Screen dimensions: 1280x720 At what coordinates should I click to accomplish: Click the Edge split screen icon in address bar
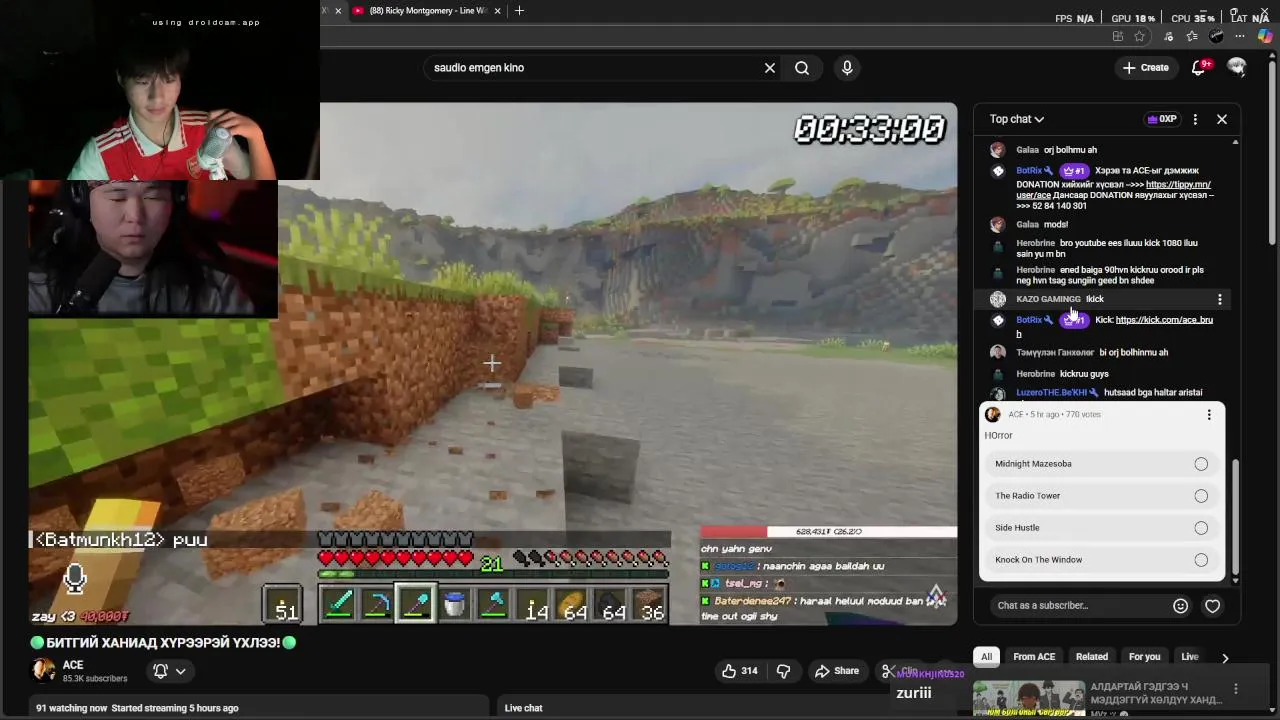[1117, 37]
